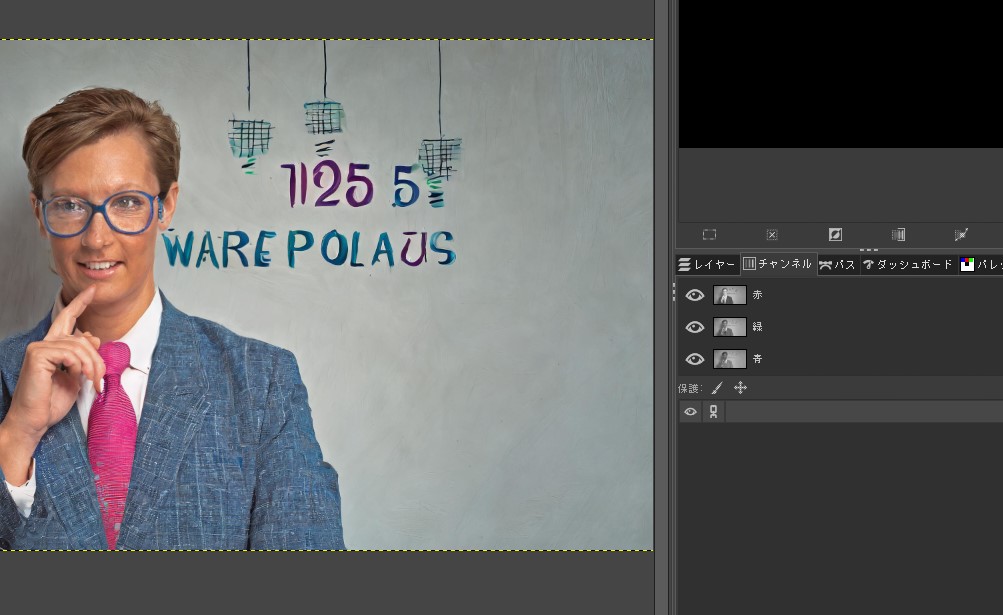Screen dimensions: 1003x615
Task: Select the 赤 channel thumbnail
Action: pos(729,295)
